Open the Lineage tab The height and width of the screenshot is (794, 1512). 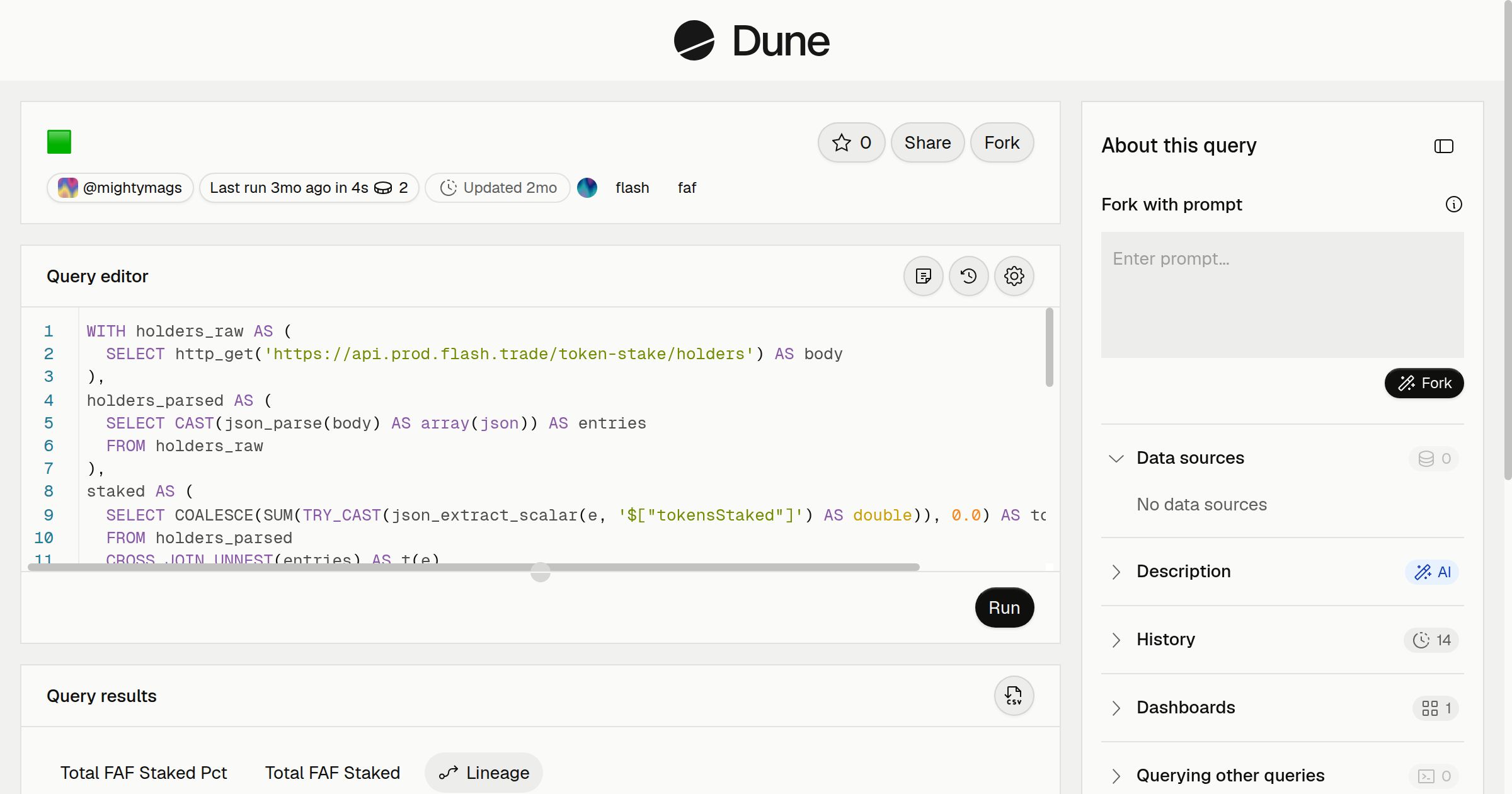point(484,773)
